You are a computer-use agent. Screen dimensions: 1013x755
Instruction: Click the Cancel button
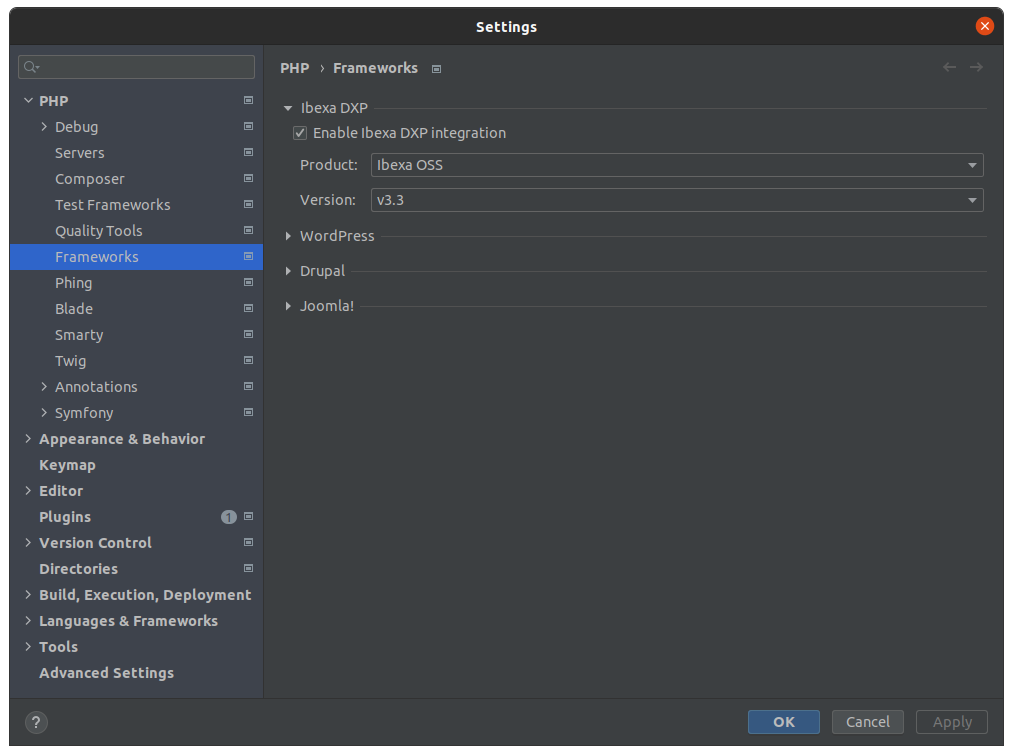(867, 722)
